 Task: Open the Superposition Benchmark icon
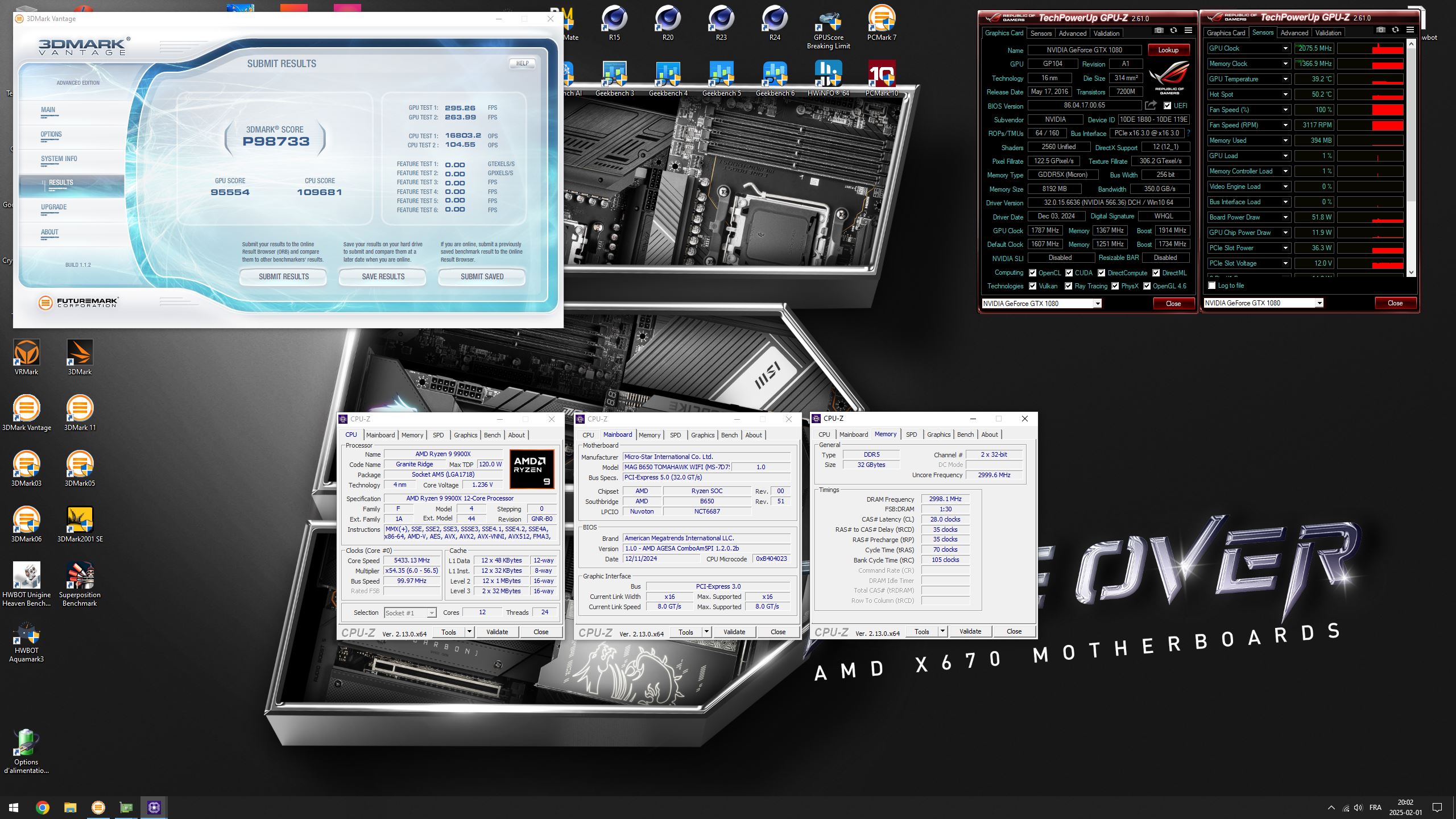click(x=80, y=584)
